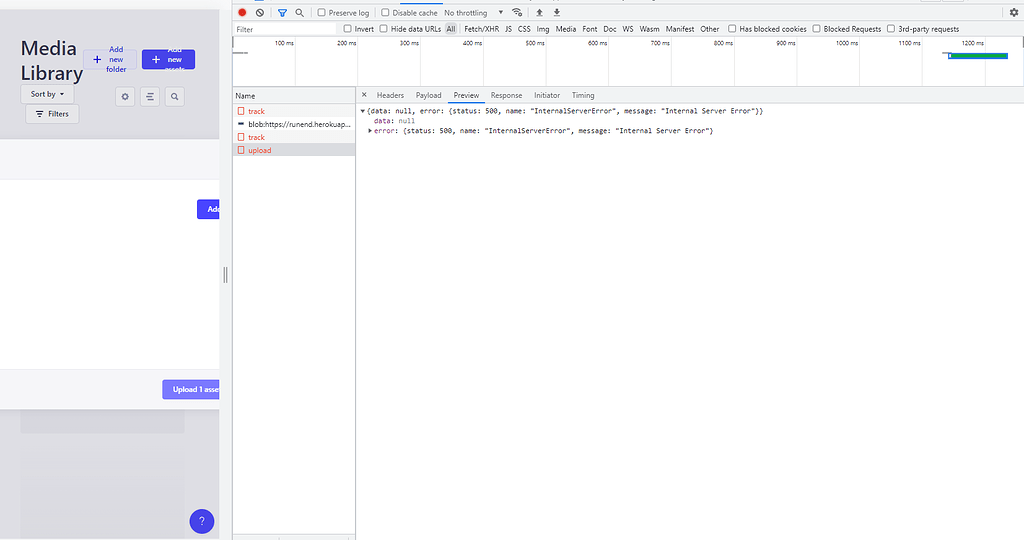Open the blue help question mark button

(x=201, y=521)
